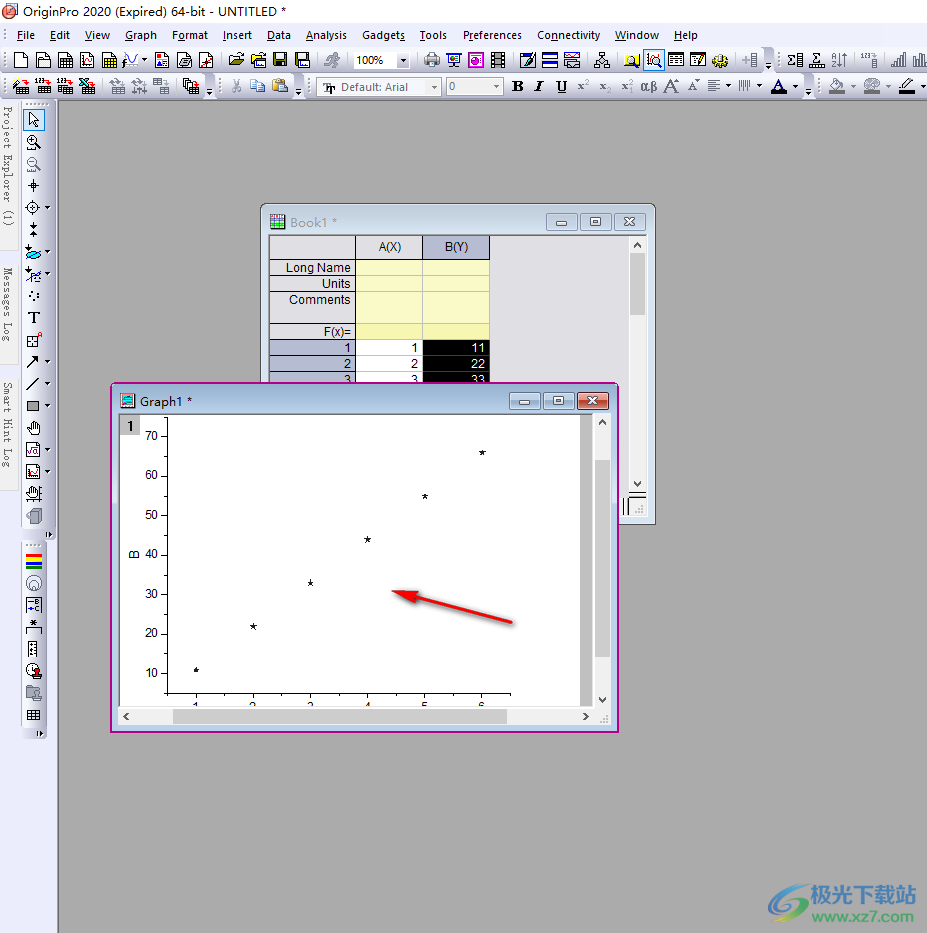
Task: Click the B(Y) column header
Action: click(x=456, y=247)
